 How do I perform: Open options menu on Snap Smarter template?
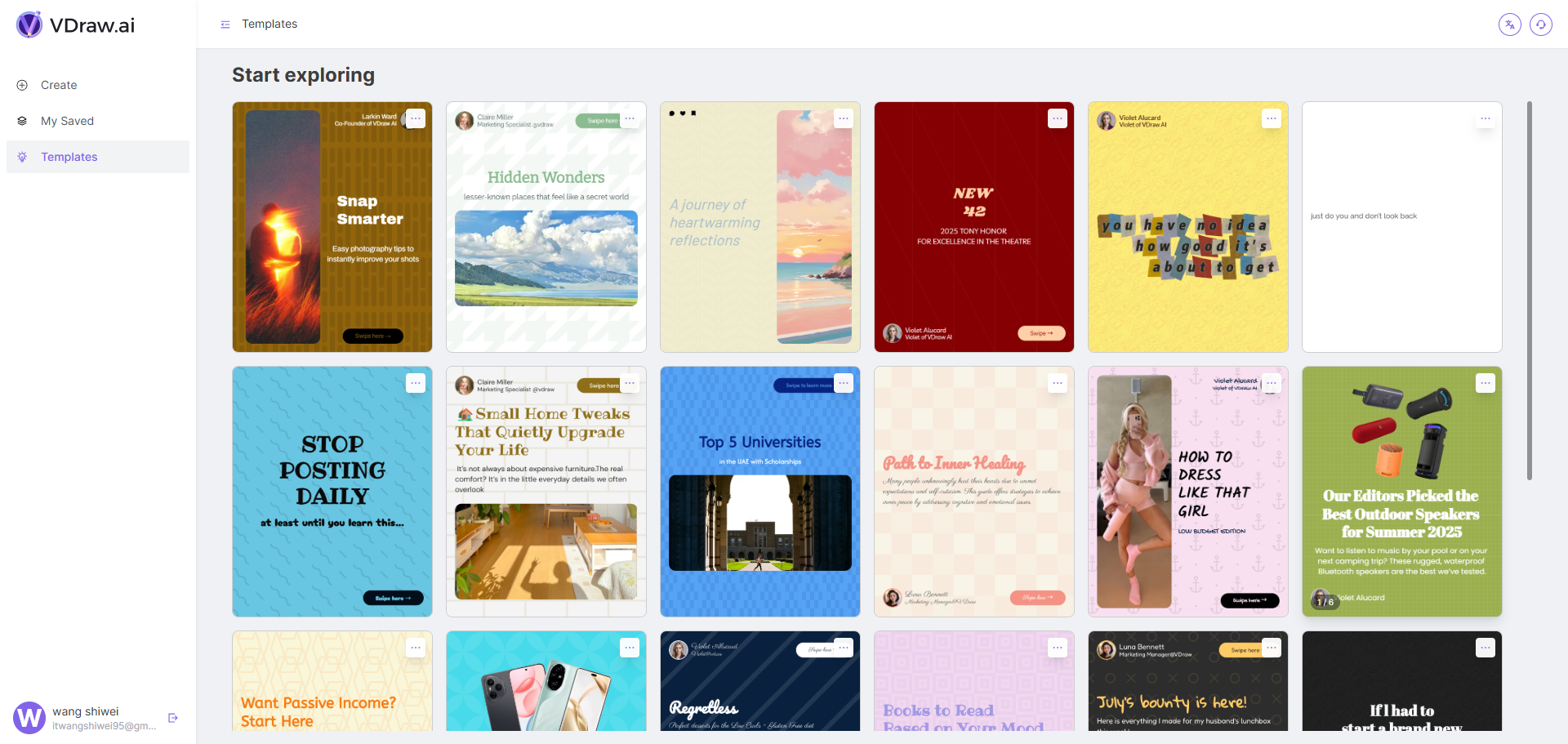click(x=416, y=118)
